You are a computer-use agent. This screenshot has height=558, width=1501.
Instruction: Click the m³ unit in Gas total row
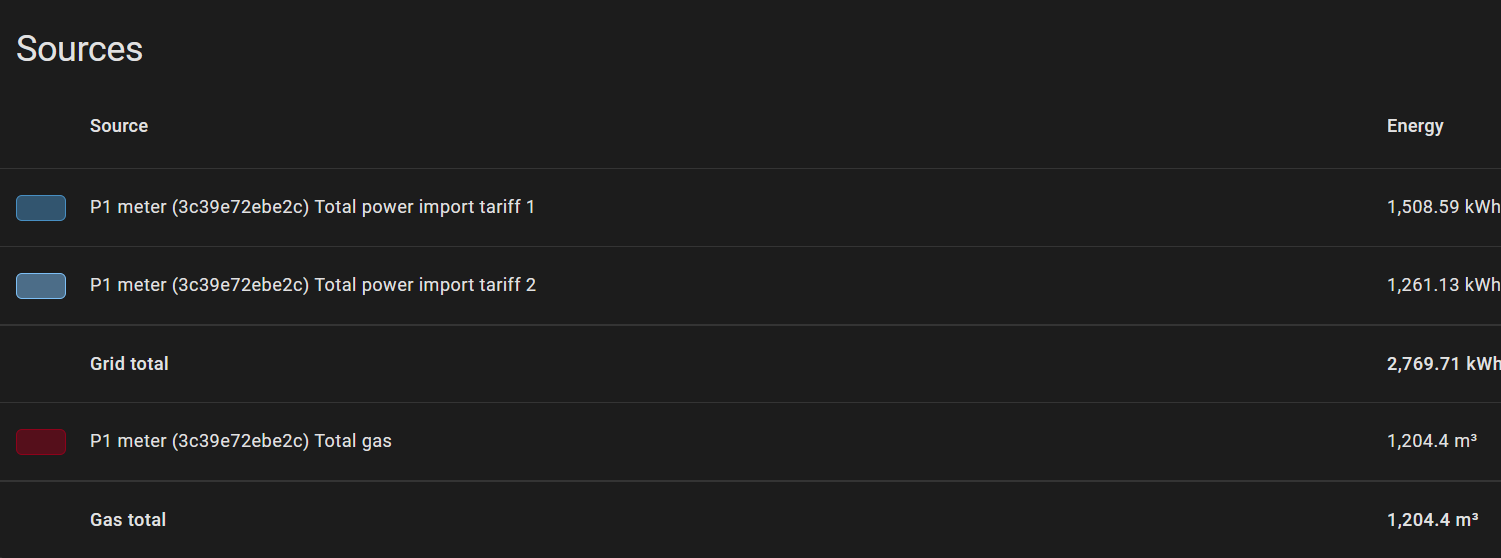point(1467,520)
